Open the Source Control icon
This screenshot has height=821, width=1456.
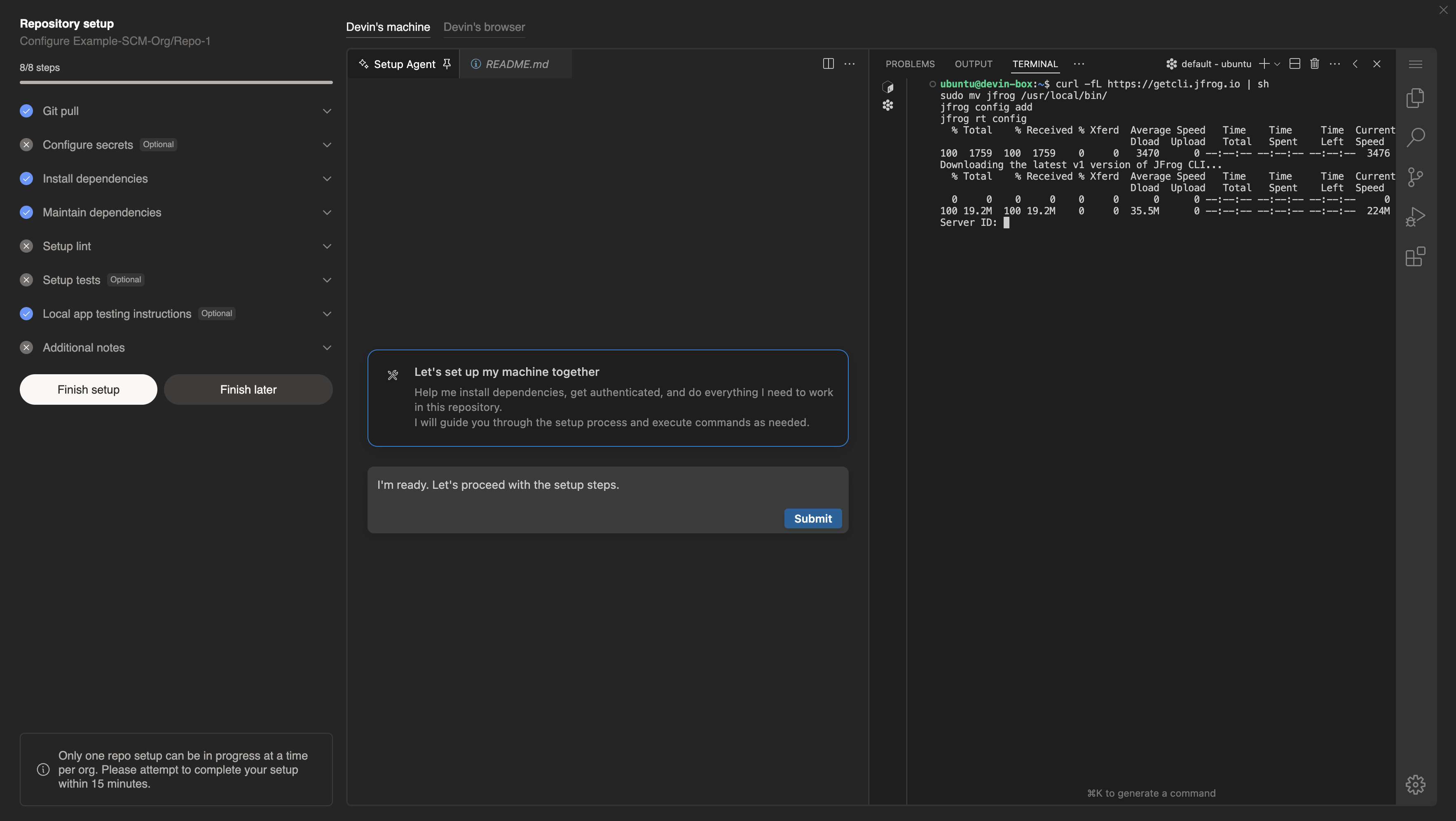[x=1416, y=177]
